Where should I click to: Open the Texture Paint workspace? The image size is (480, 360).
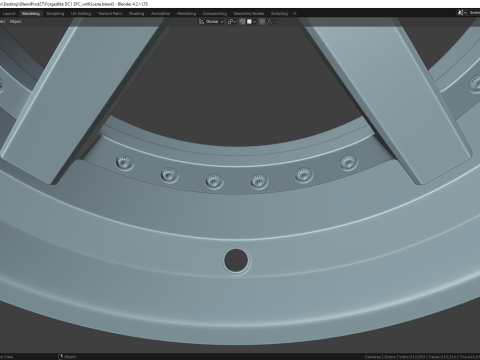pos(110,14)
